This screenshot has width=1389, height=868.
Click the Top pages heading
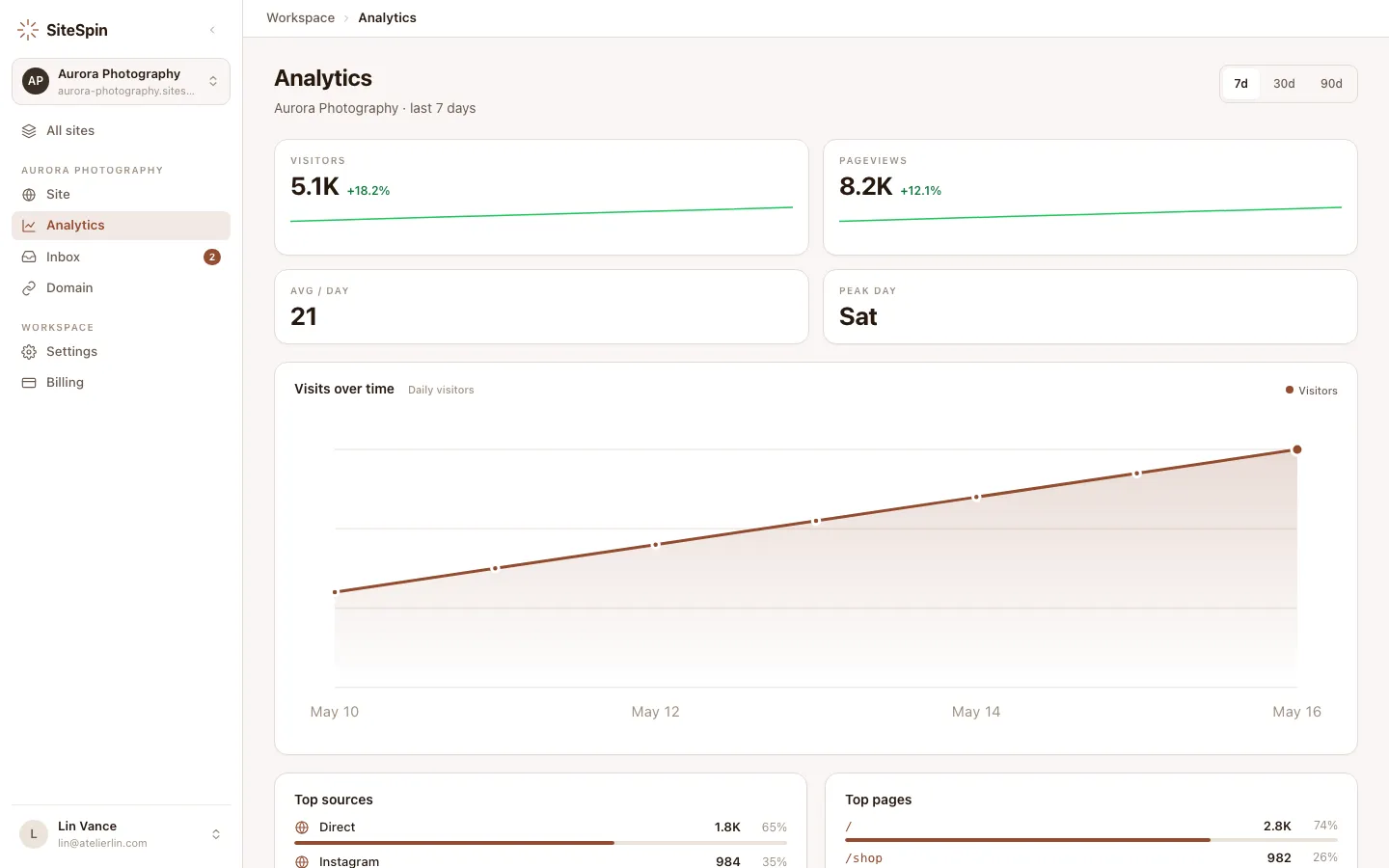pos(878,800)
